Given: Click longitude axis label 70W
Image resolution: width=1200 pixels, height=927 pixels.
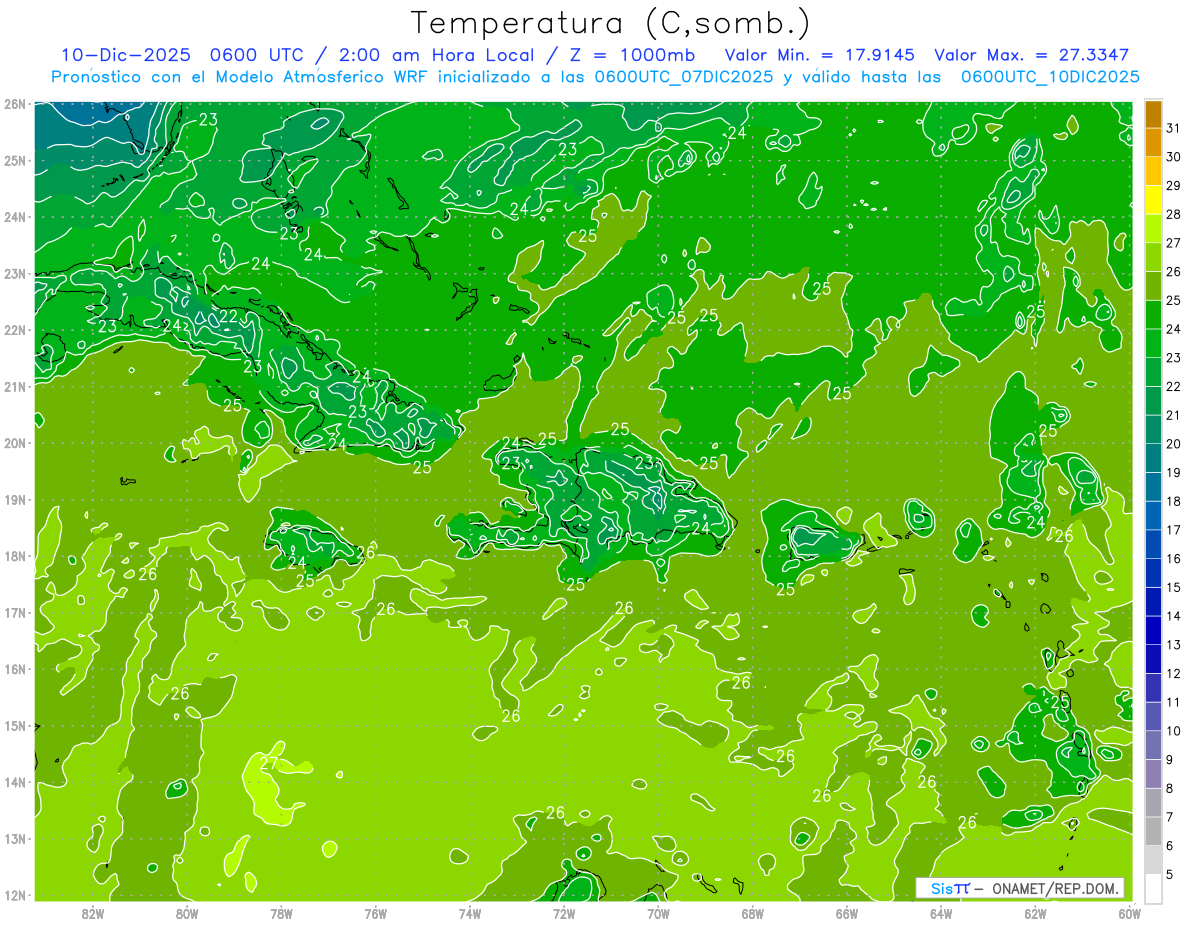Looking at the screenshot, I should (658, 913).
